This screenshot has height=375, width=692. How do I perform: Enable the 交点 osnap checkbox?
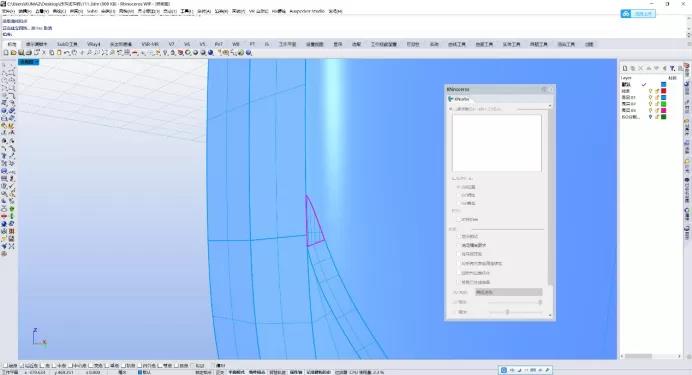coord(91,366)
